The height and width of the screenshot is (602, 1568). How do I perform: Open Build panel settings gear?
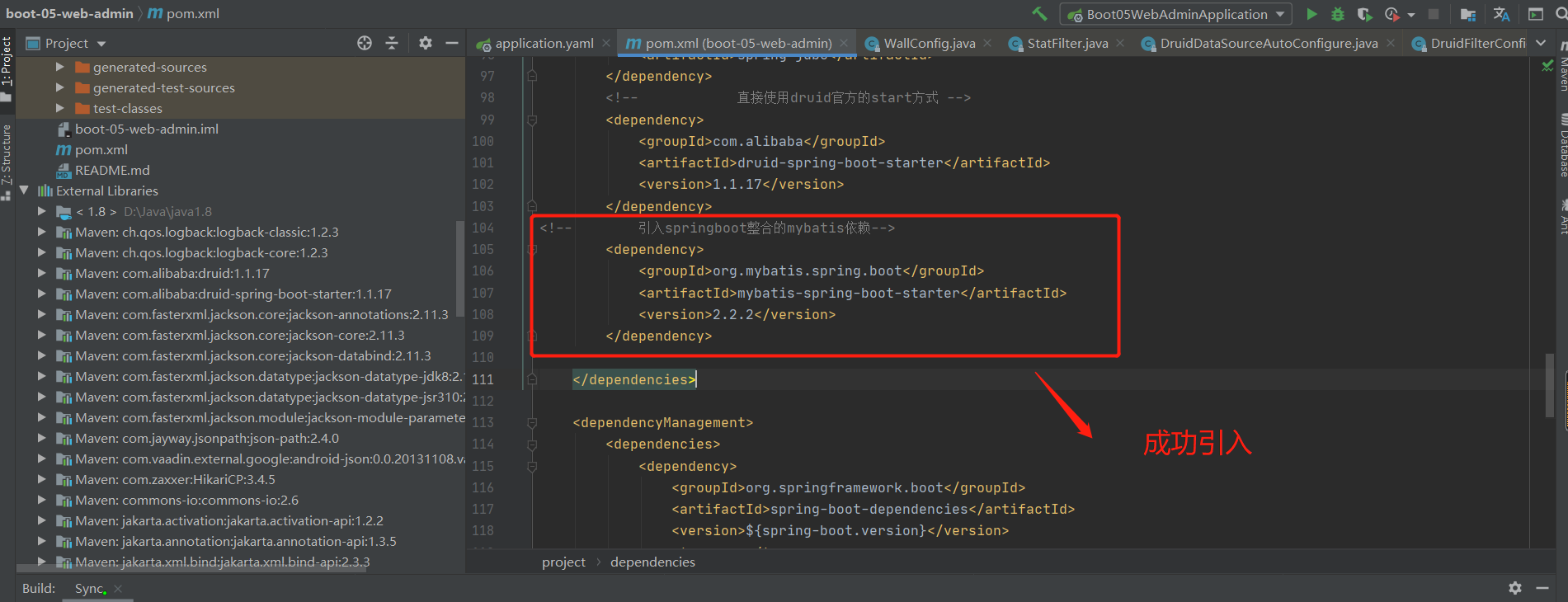point(1515,588)
